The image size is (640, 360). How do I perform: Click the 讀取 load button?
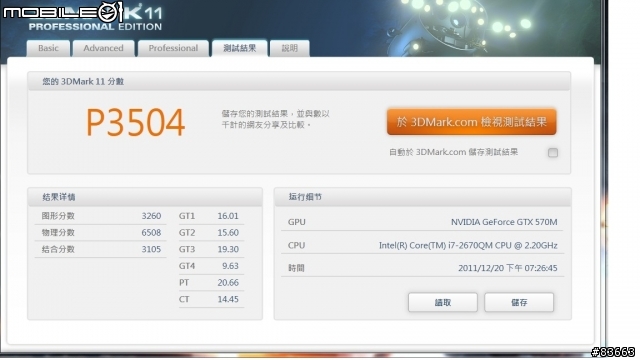[442, 302]
